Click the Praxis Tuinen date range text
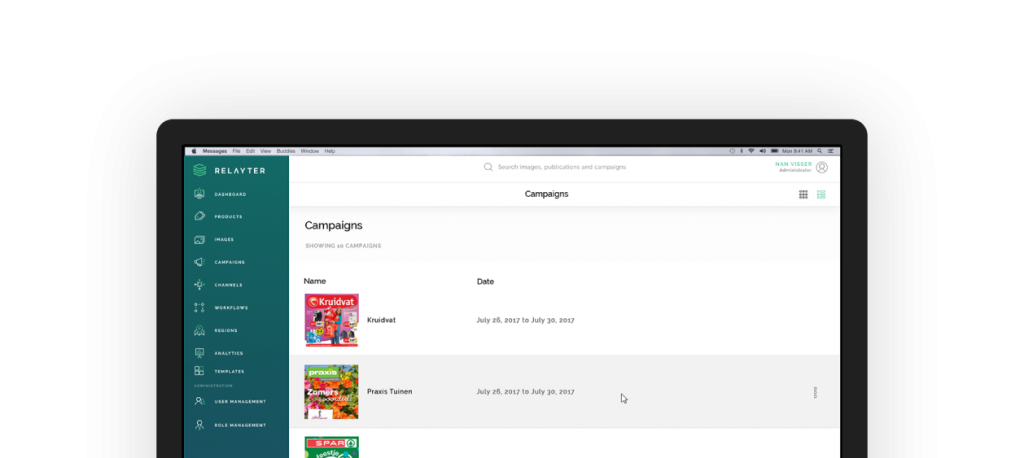Image resolution: width=1024 pixels, height=458 pixels. (526, 392)
